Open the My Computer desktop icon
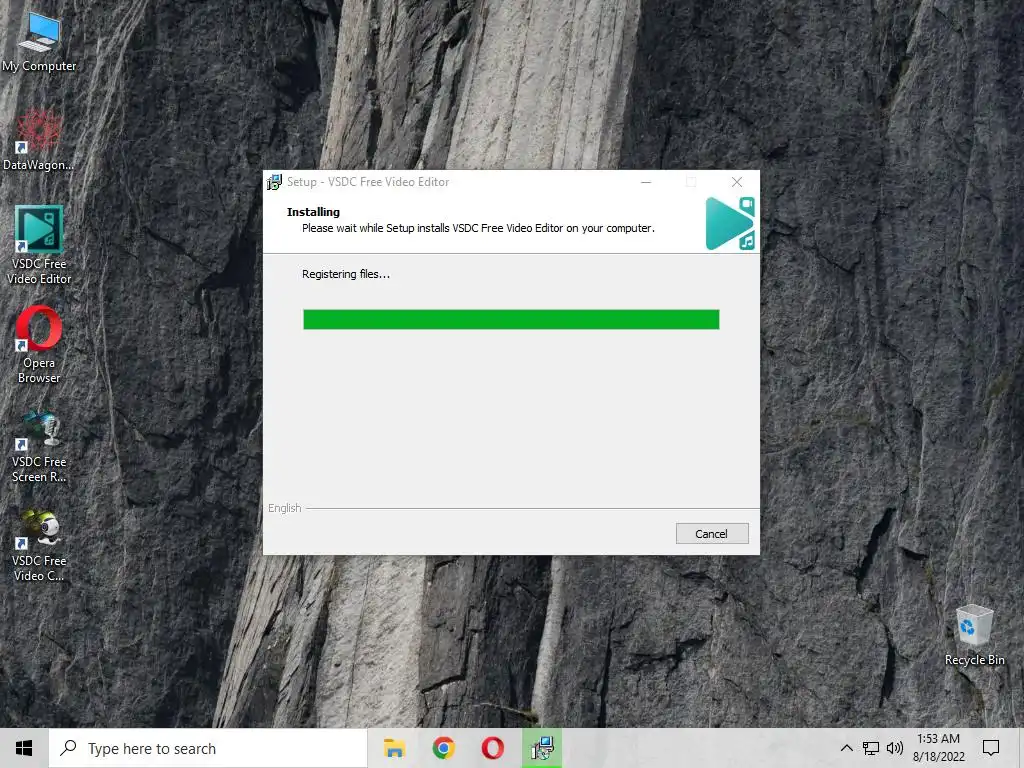The image size is (1024, 768). pyautogui.click(x=39, y=42)
